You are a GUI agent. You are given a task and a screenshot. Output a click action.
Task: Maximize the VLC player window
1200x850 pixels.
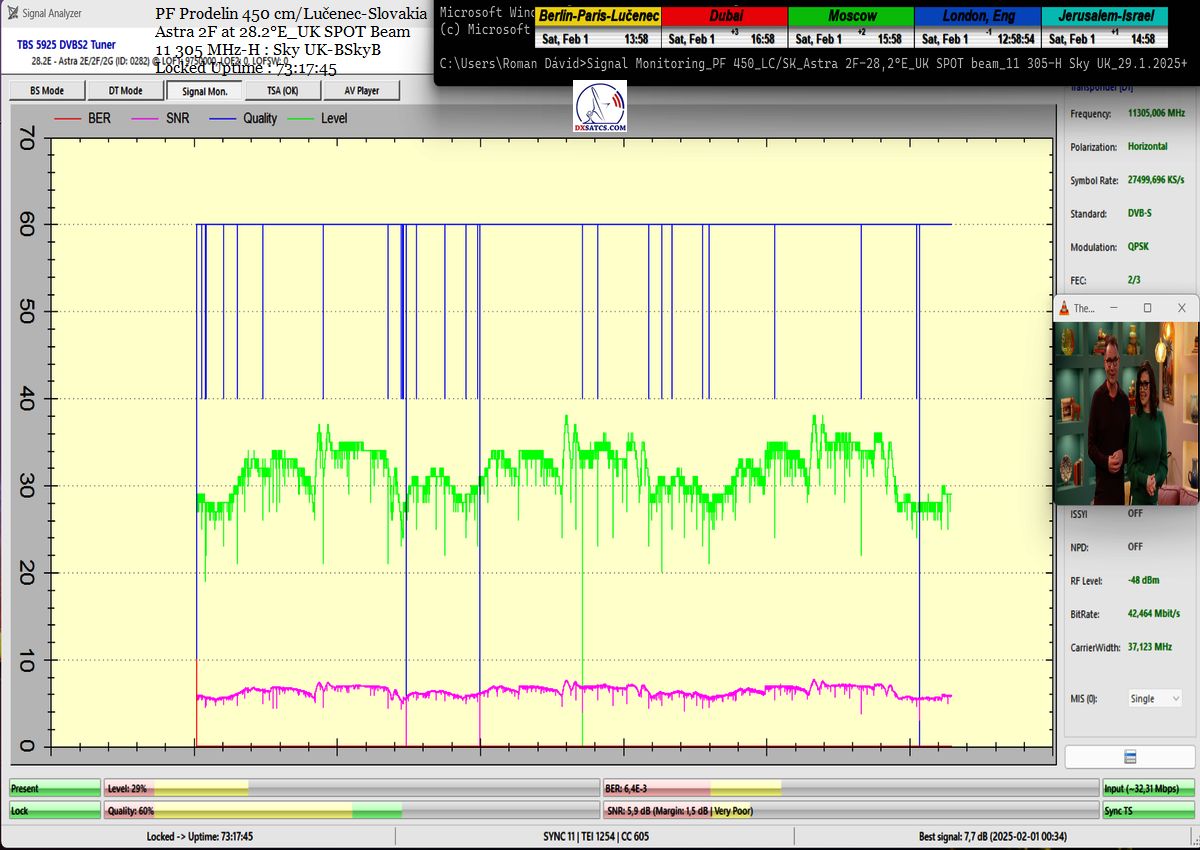pyautogui.click(x=1147, y=308)
